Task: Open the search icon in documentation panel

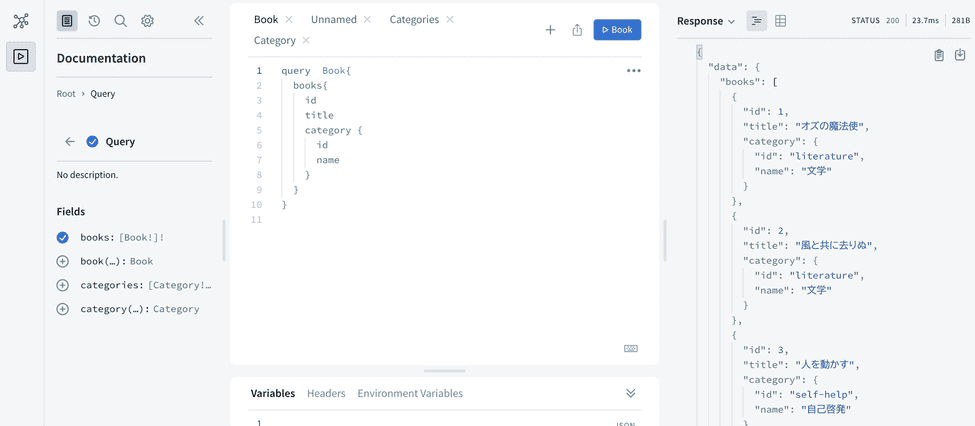Action: (x=120, y=21)
